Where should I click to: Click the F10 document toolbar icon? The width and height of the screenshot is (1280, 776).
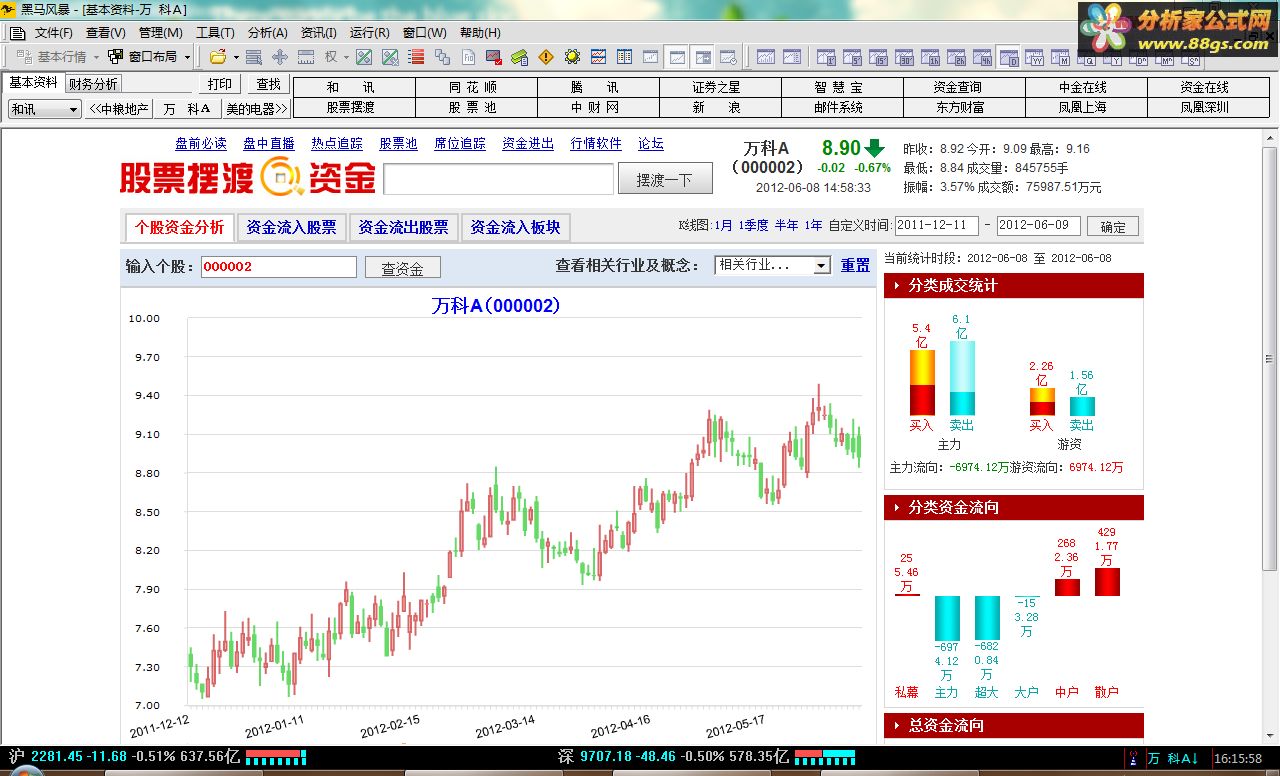(x=468, y=57)
